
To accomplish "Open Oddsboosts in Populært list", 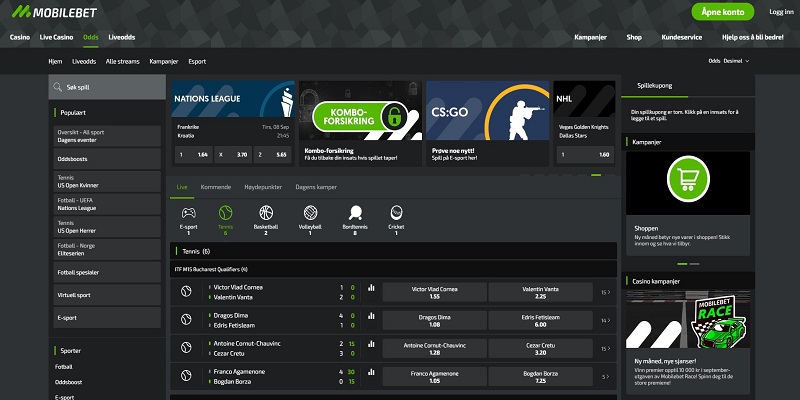I will 107,159.
